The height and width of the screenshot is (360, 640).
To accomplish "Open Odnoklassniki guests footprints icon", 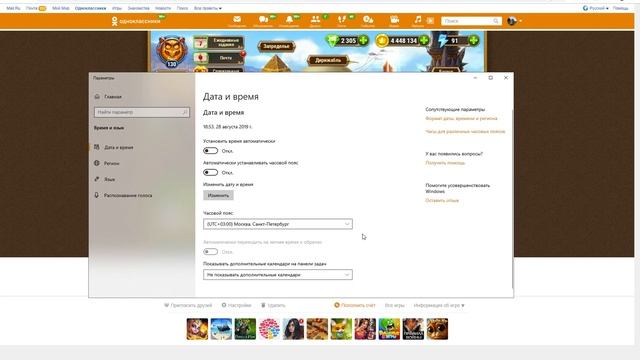I will (342, 19).
